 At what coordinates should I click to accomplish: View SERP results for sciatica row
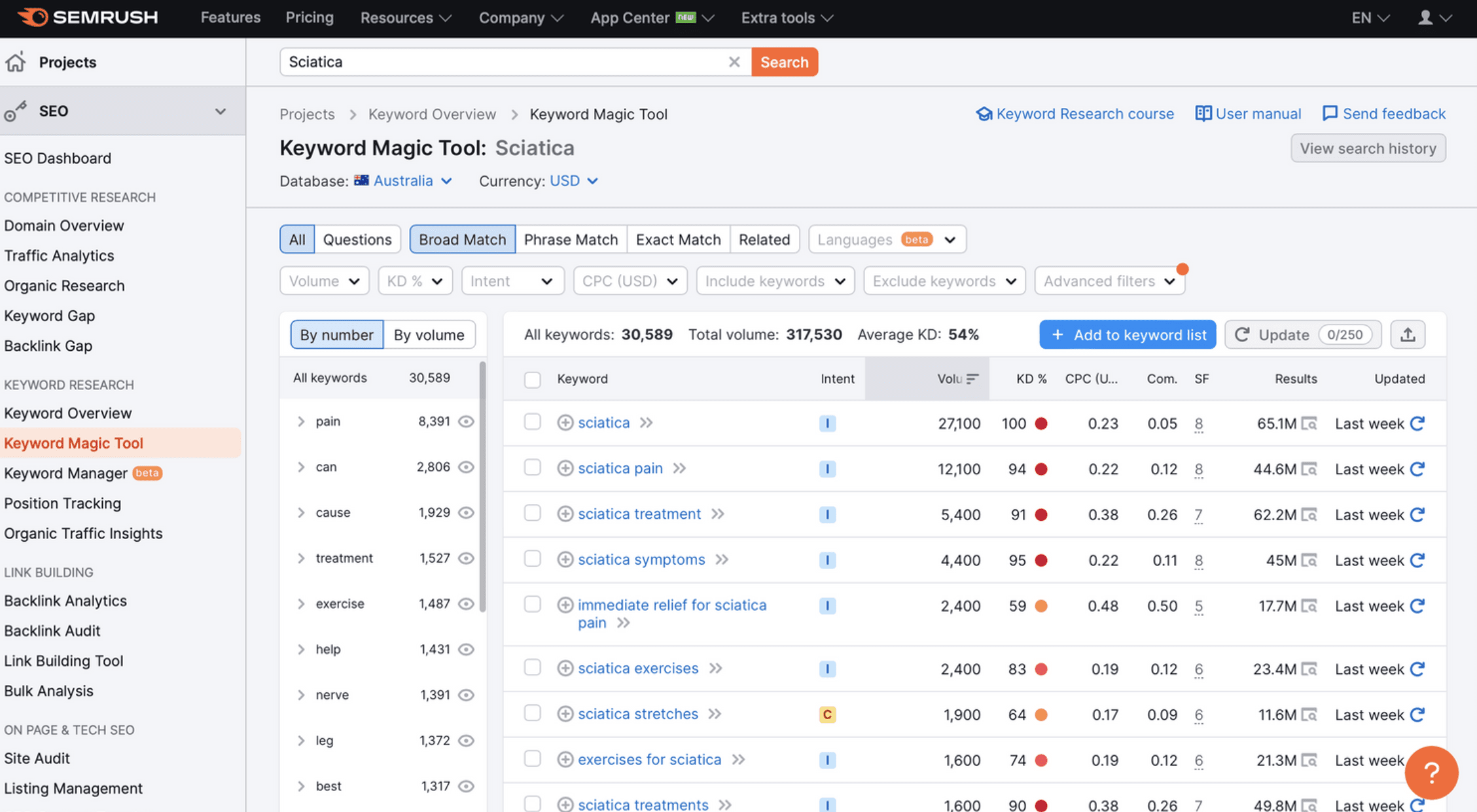click(1309, 424)
